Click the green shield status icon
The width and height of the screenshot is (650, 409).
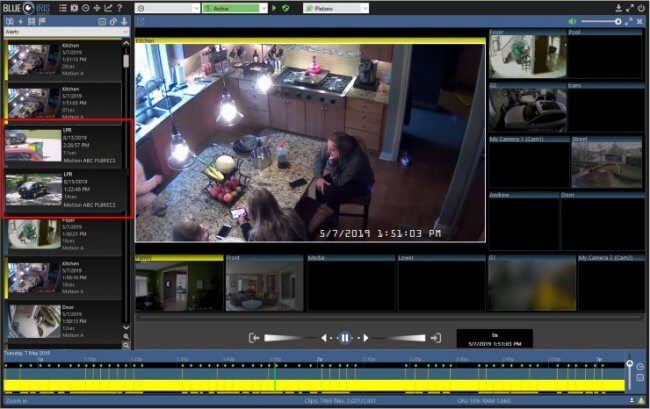285,8
